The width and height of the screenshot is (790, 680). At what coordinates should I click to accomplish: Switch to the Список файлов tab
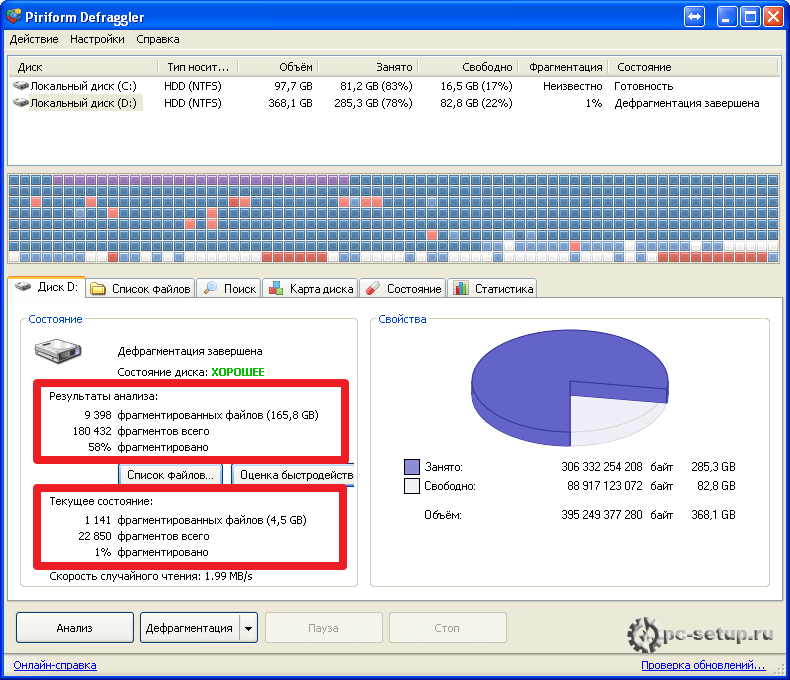[x=141, y=289]
